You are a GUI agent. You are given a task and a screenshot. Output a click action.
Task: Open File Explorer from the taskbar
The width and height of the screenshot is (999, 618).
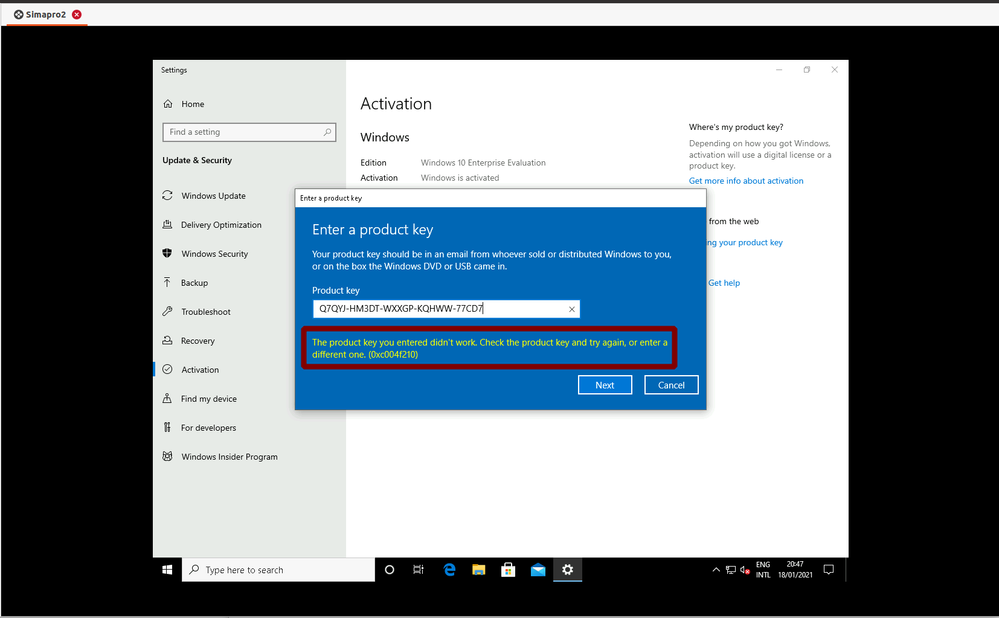coord(479,570)
